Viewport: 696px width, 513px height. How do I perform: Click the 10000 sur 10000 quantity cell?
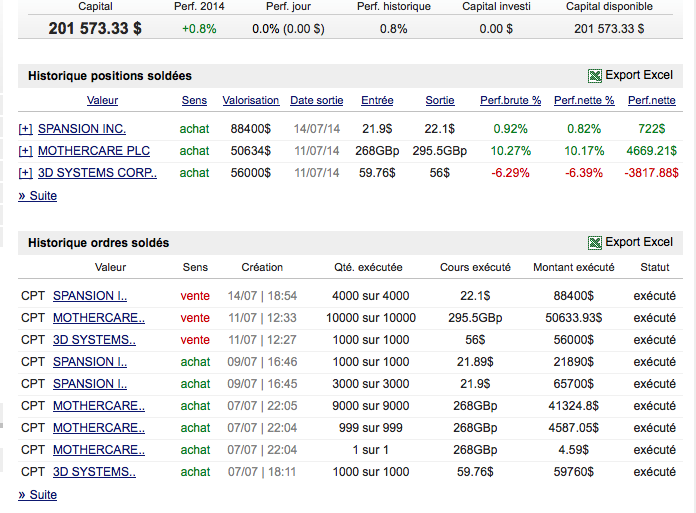pyautogui.click(x=371, y=318)
